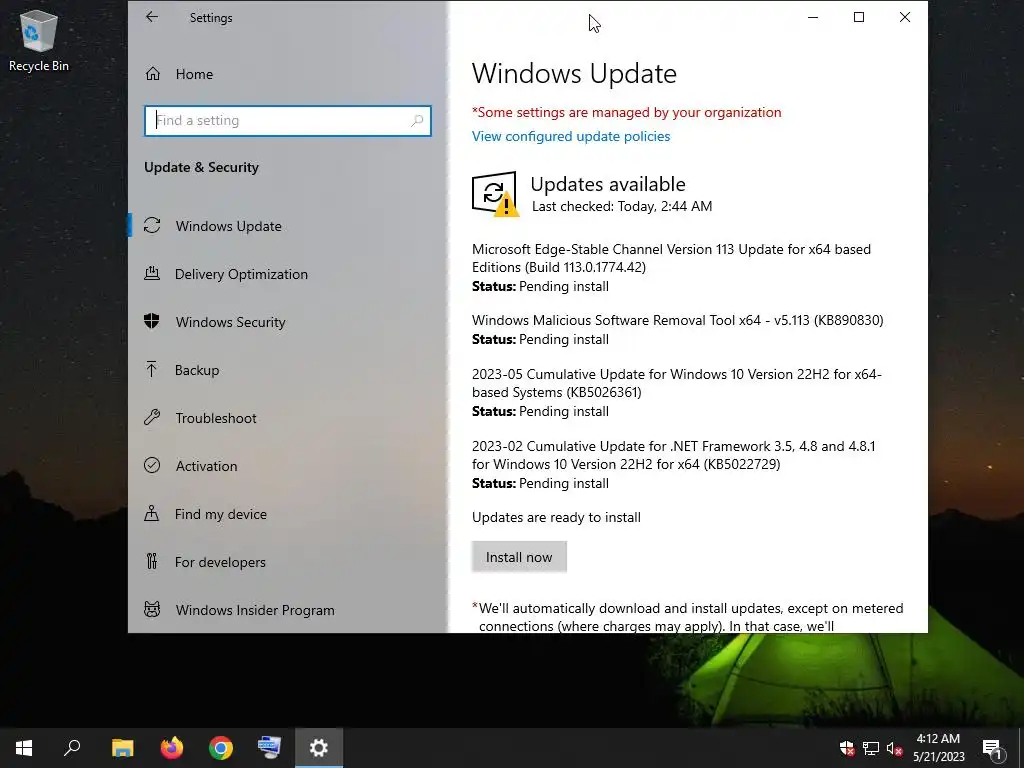Close the Settings window
The height and width of the screenshot is (768, 1024).
904,18
